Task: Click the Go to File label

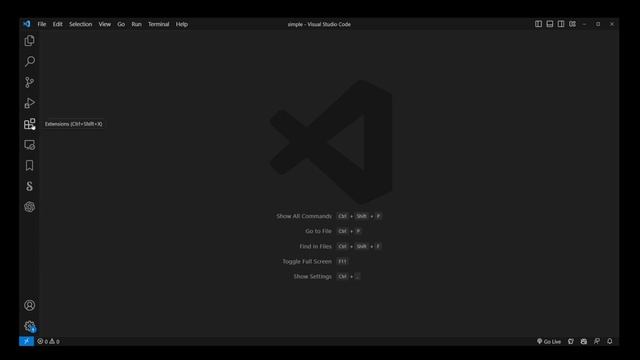Action: [318, 231]
